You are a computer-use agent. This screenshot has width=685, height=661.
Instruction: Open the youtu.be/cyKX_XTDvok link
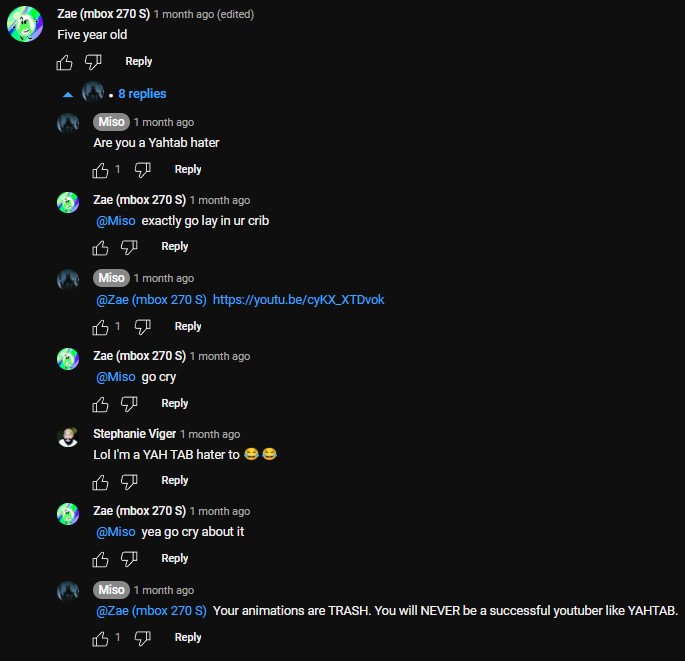pyautogui.click(x=298, y=300)
